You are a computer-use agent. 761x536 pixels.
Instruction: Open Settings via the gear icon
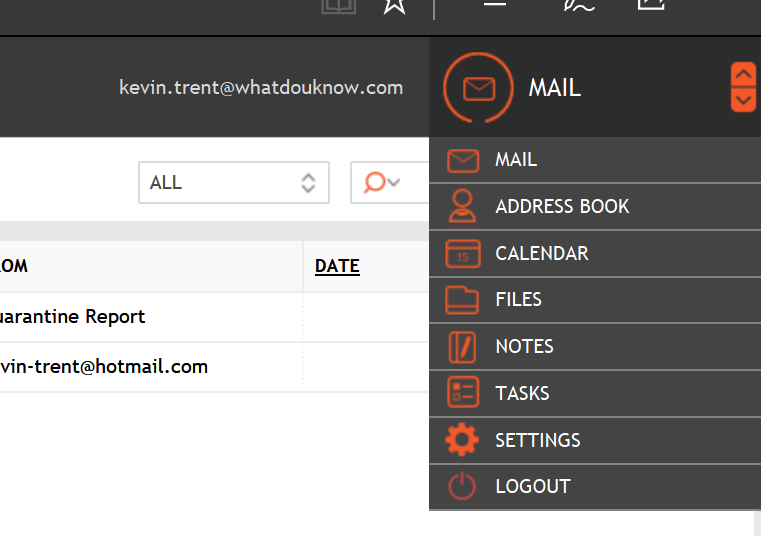point(462,440)
